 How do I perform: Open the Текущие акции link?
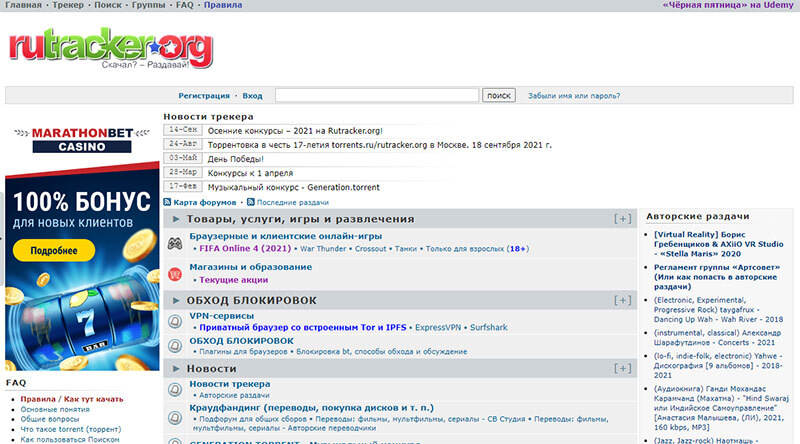click(233, 280)
